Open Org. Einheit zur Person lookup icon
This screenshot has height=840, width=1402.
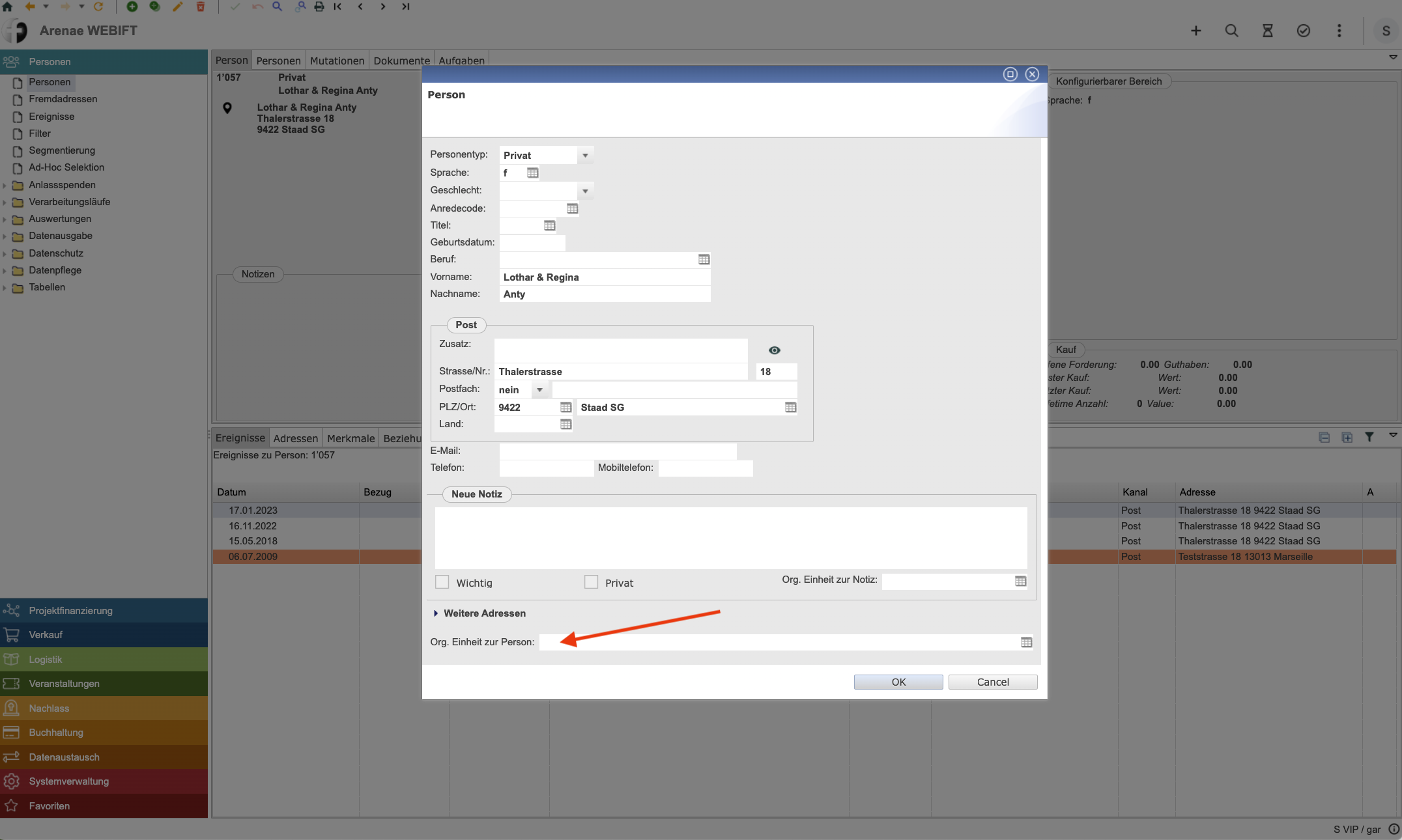(1026, 642)
